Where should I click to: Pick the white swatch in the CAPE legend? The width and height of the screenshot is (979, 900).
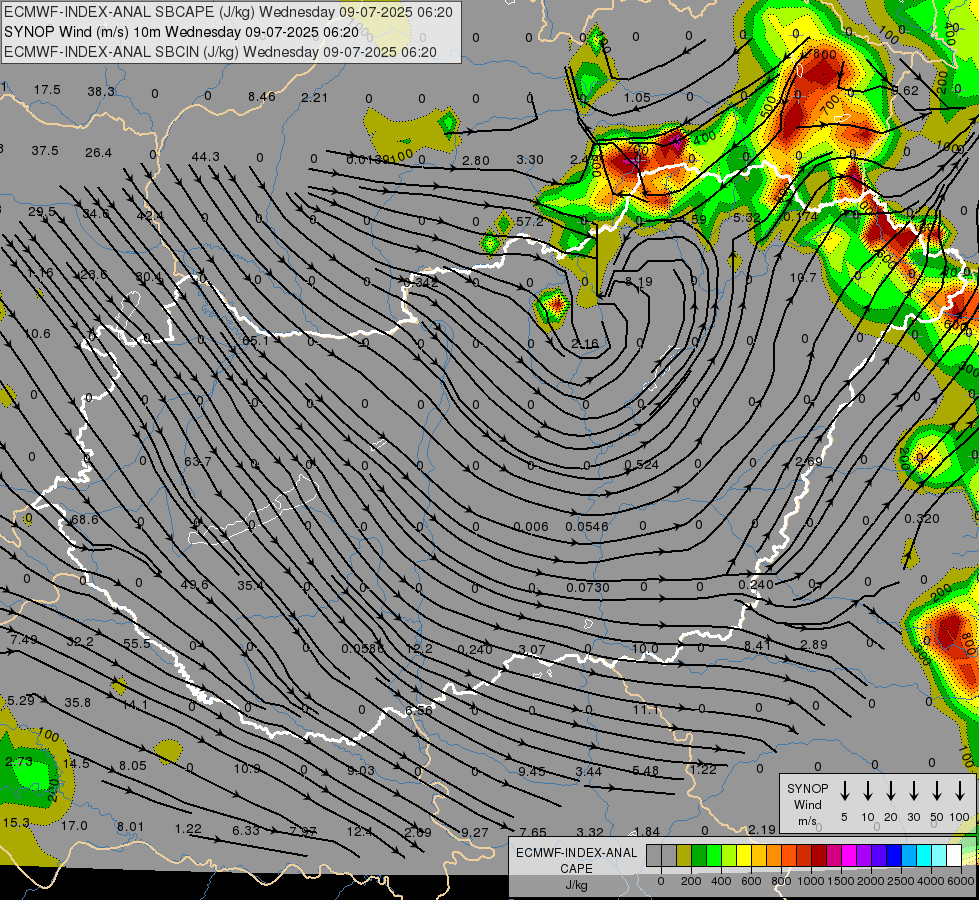[954, 856]
